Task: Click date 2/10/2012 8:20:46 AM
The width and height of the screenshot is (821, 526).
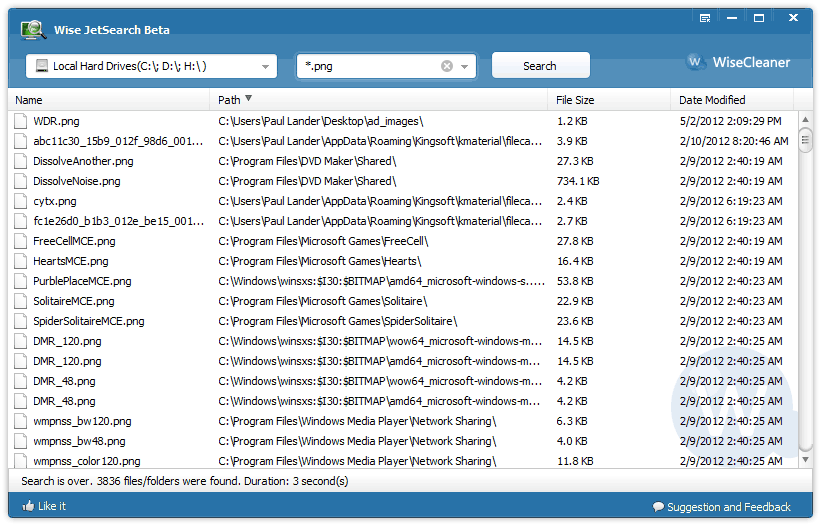Action: pos(734,141)
